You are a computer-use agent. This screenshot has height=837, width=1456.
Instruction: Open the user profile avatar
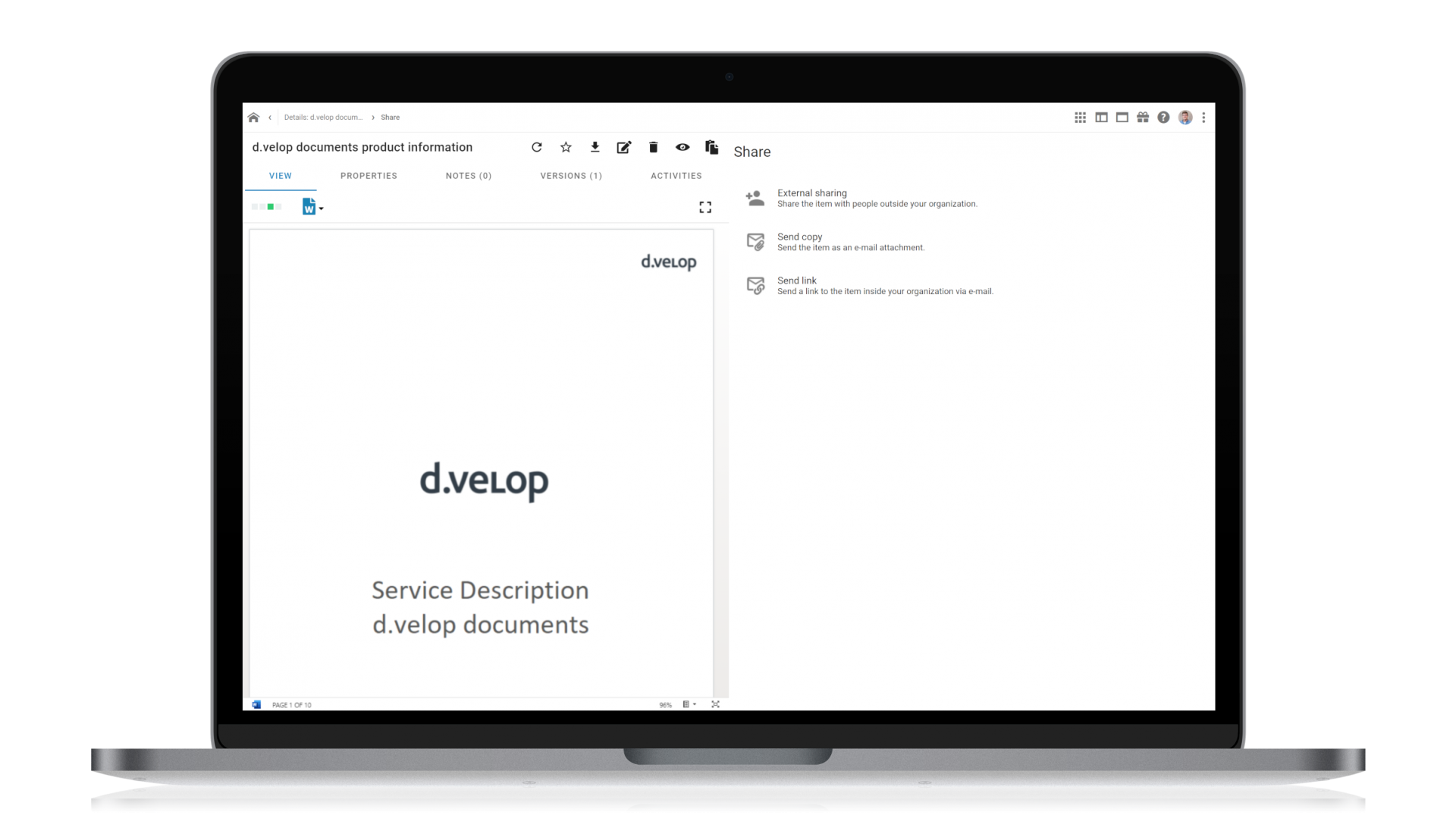[1185, 118]
